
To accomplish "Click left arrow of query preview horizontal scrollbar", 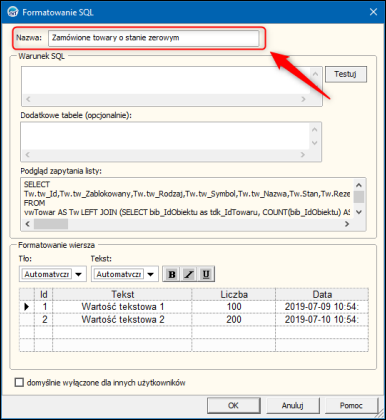I will coord(28,224).
